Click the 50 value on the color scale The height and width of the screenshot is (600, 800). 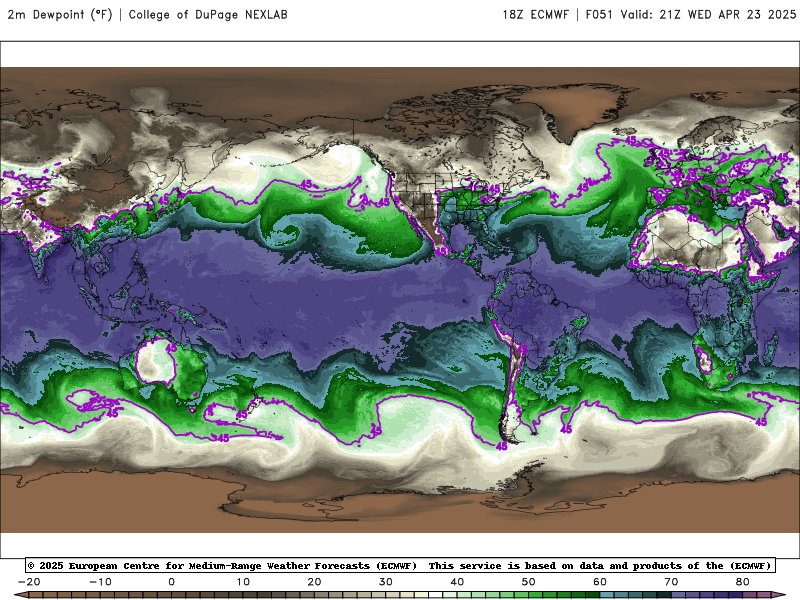[x=529, y=582]
